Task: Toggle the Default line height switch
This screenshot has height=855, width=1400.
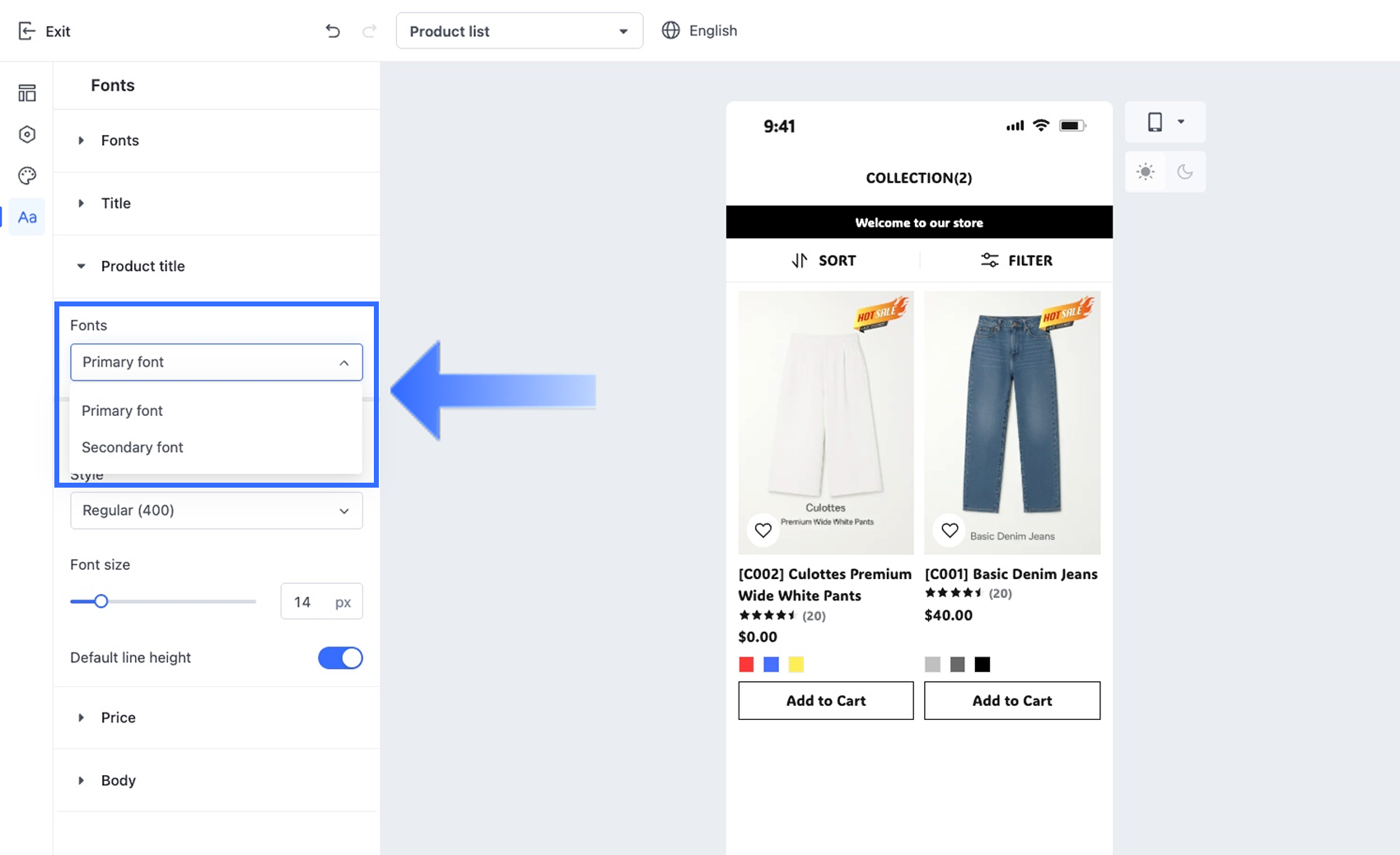Action: [340, 658]
